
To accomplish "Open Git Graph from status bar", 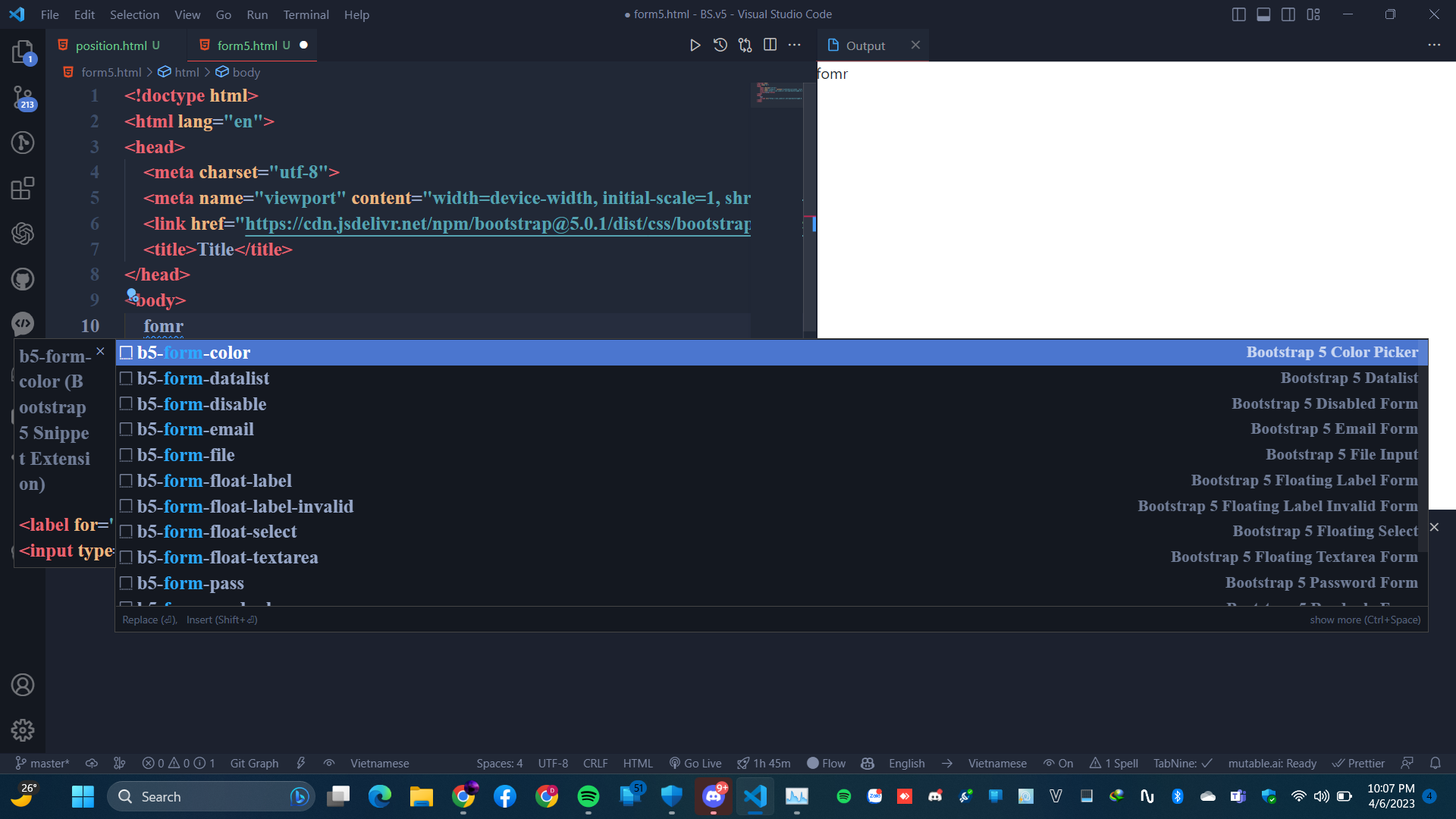I will [x=254, y=763].
